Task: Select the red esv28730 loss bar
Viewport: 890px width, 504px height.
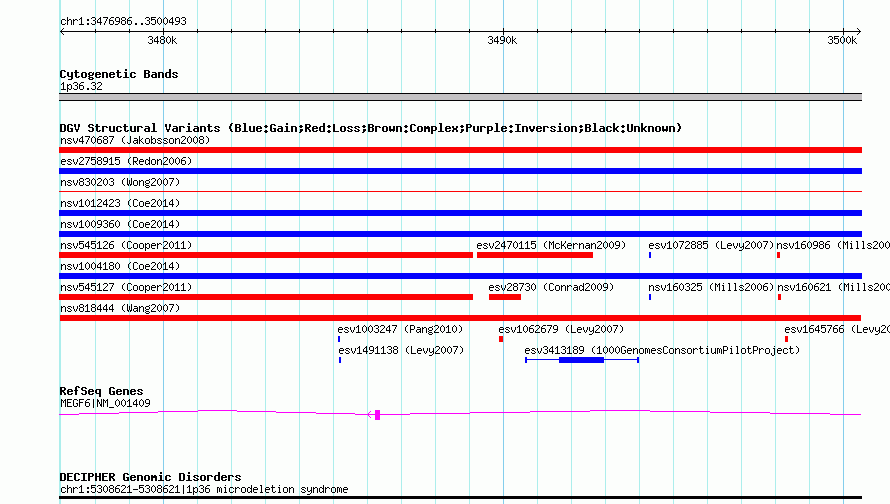Action: tap(505, 297)
